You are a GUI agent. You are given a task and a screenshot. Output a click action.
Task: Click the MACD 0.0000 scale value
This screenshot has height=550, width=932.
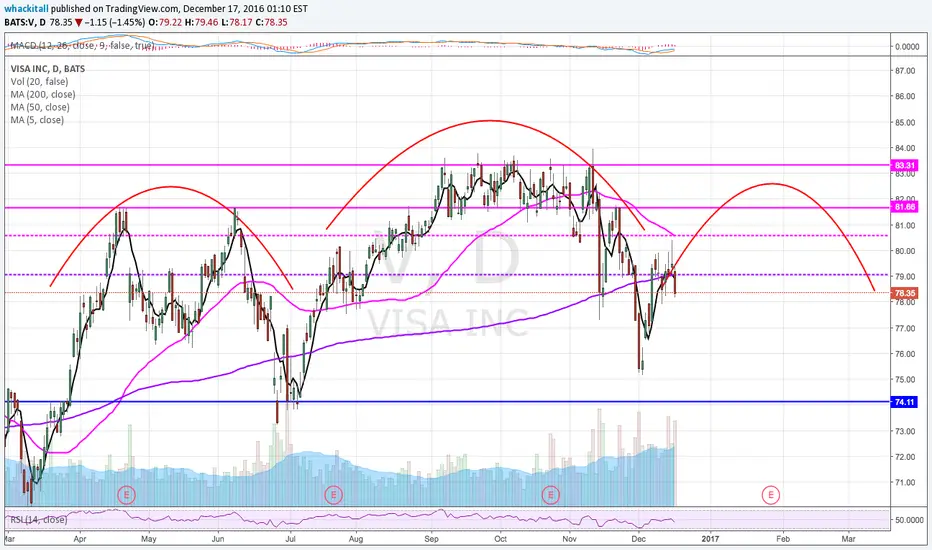click(x=907, y=46)
